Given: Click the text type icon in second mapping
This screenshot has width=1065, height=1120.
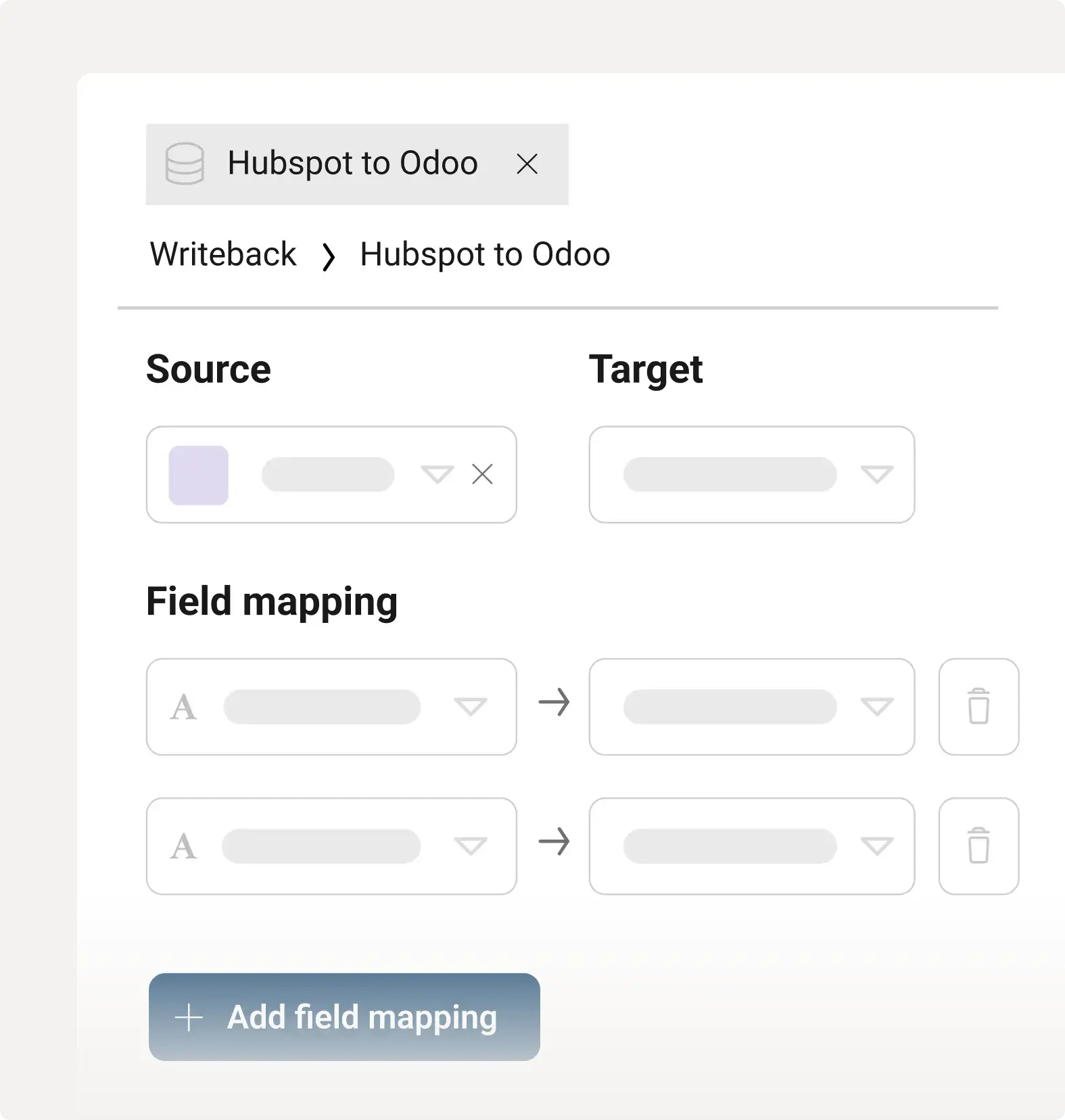Looking at the screenshot, I should coord(183,847).
